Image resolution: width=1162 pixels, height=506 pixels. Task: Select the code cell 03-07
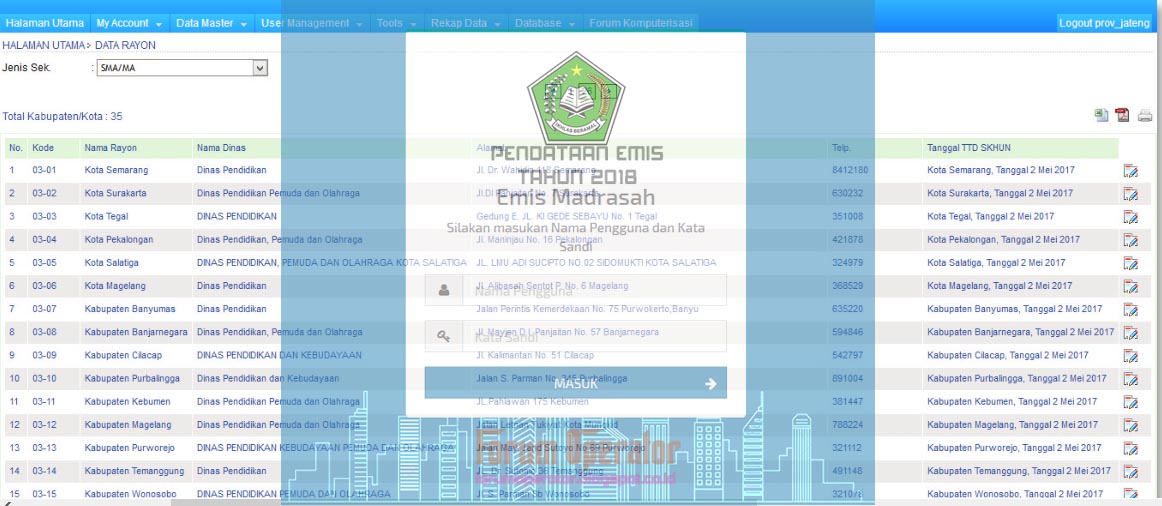point(44,309)
